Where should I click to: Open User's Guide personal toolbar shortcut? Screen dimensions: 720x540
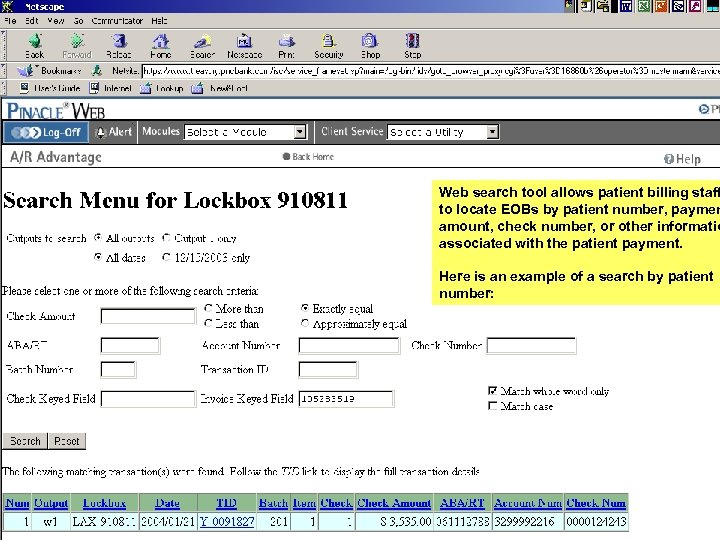pos(51,88)
